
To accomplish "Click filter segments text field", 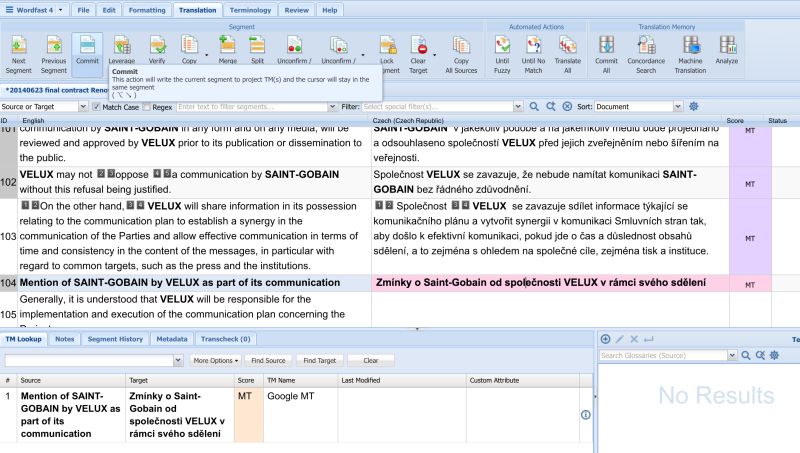I will 253,107.
